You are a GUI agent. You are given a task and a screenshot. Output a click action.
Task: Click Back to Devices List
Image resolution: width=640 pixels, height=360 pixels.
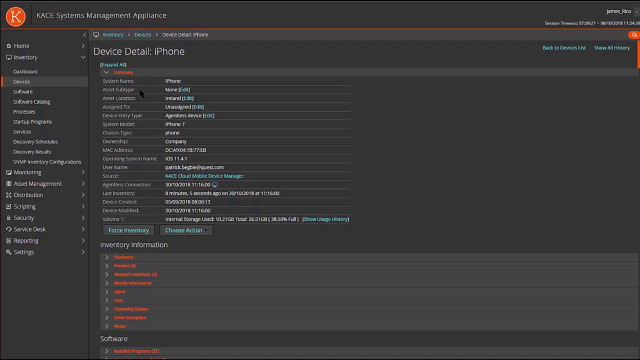(x=564, y=48)
